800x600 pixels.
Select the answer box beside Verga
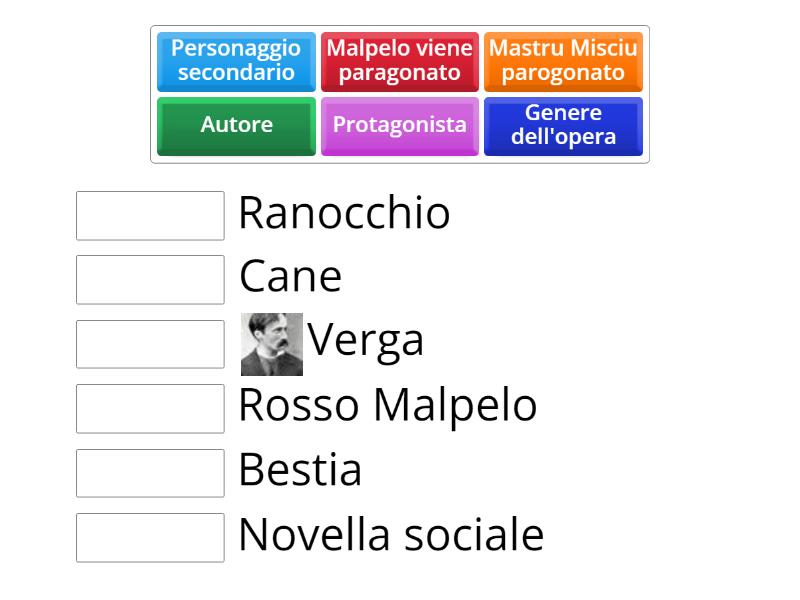pyautogui.click(x=149, y=344)
